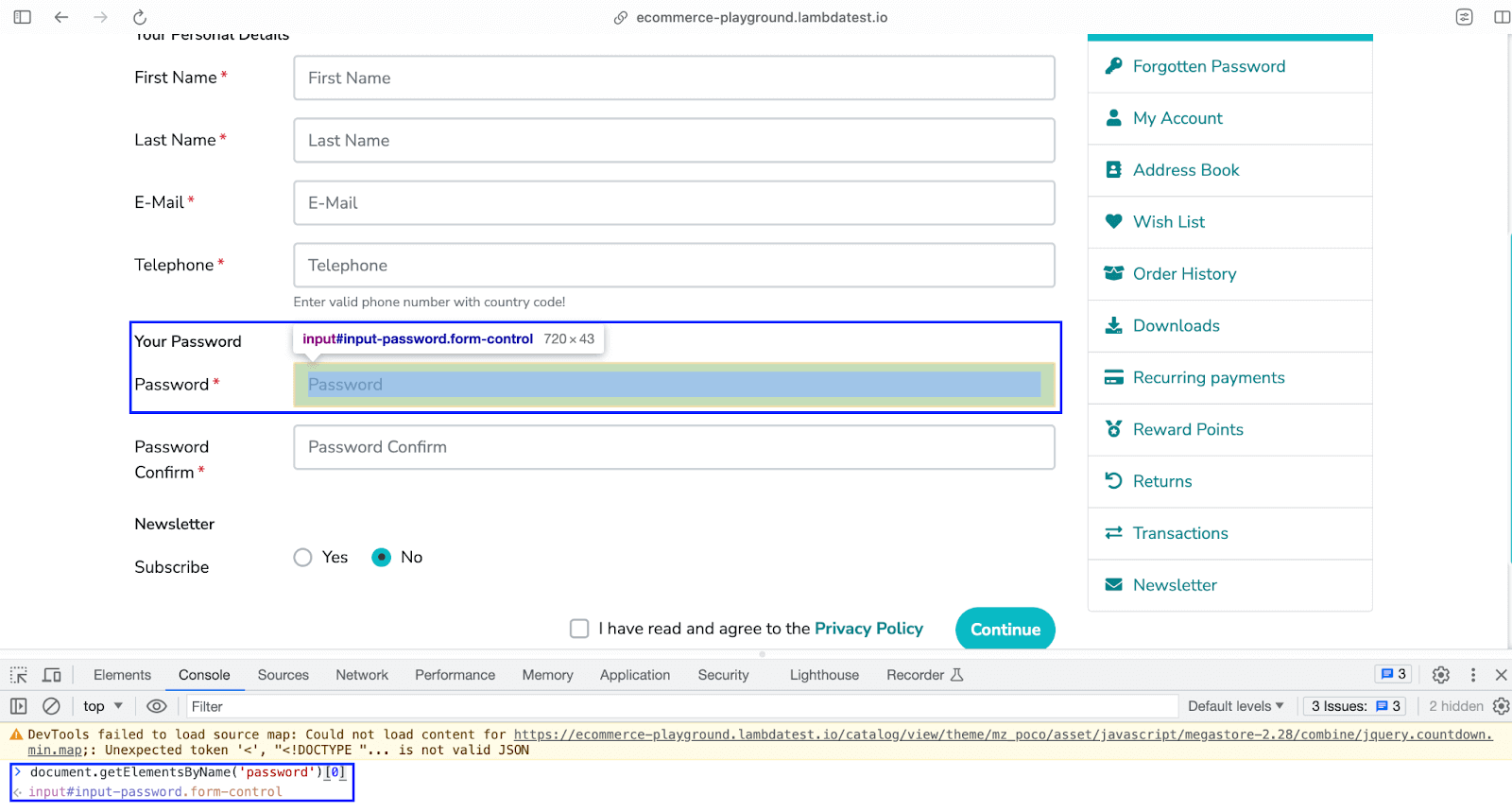Open the Privacy Policy link
1512x812 pixels.
pyautogui.click(x=868, y=629)
